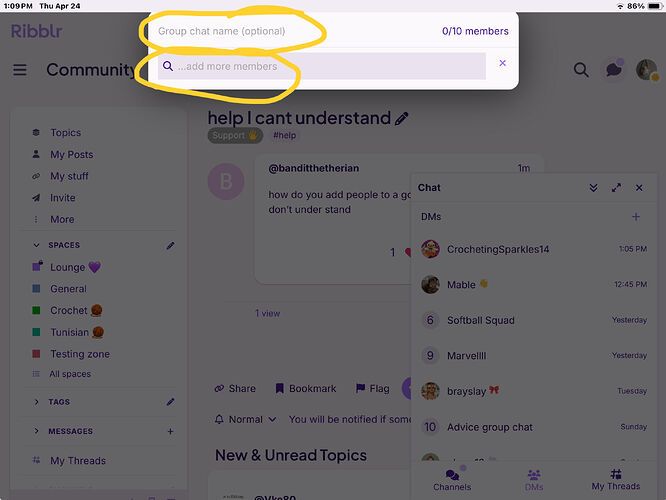Add a new message with the plus icon

click(x=170, y=432)
